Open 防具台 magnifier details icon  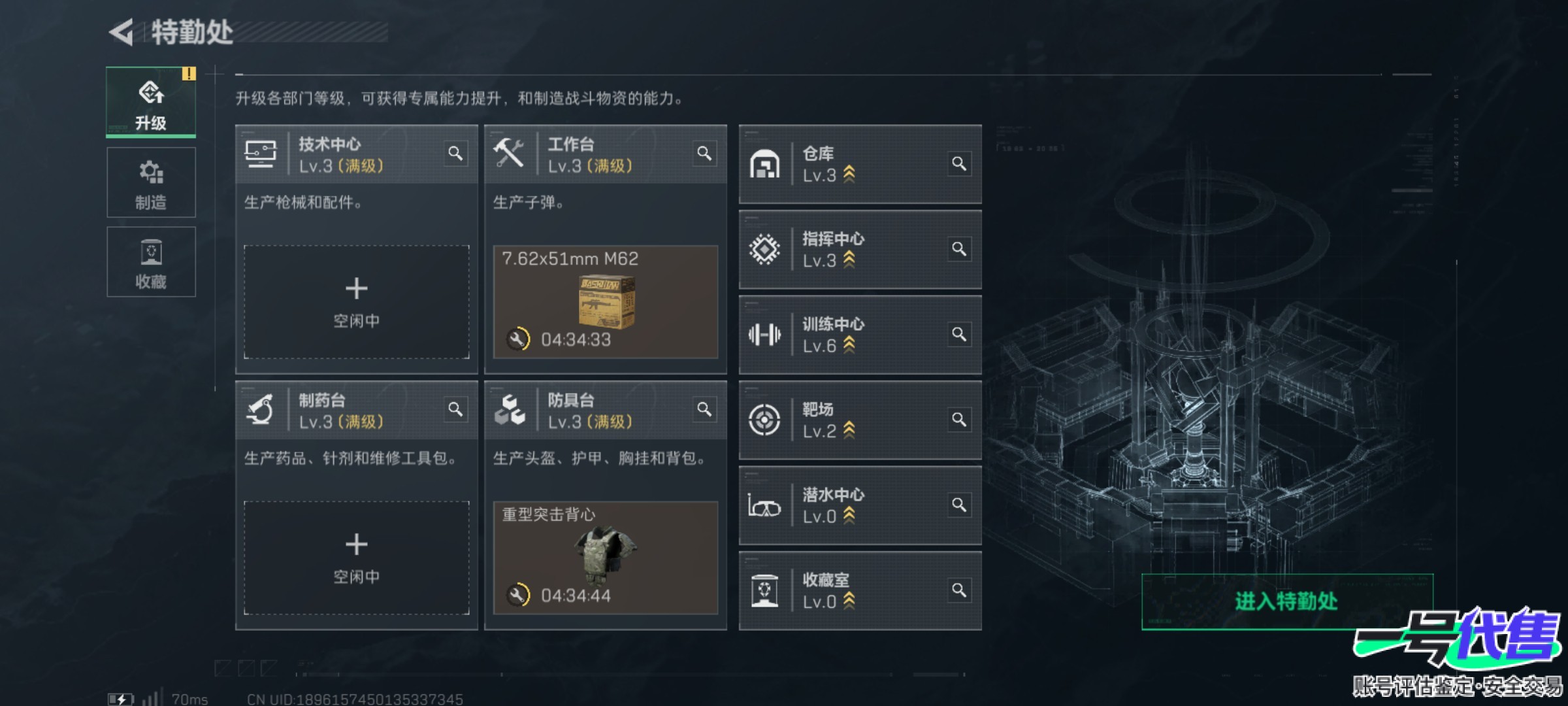point(704,409)
